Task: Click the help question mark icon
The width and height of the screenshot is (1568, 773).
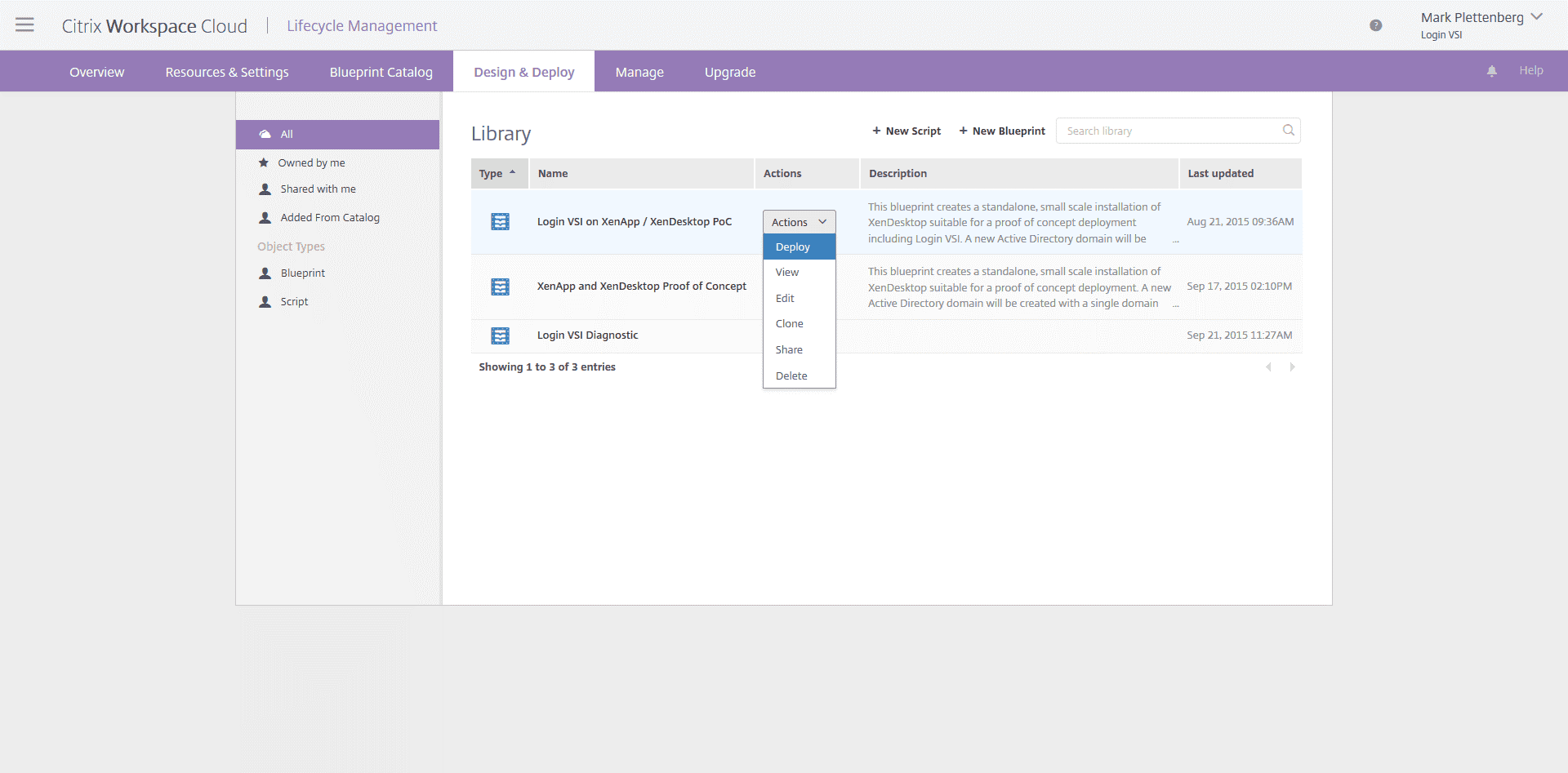Action: pyautogui.click(x=1375, y=25)
